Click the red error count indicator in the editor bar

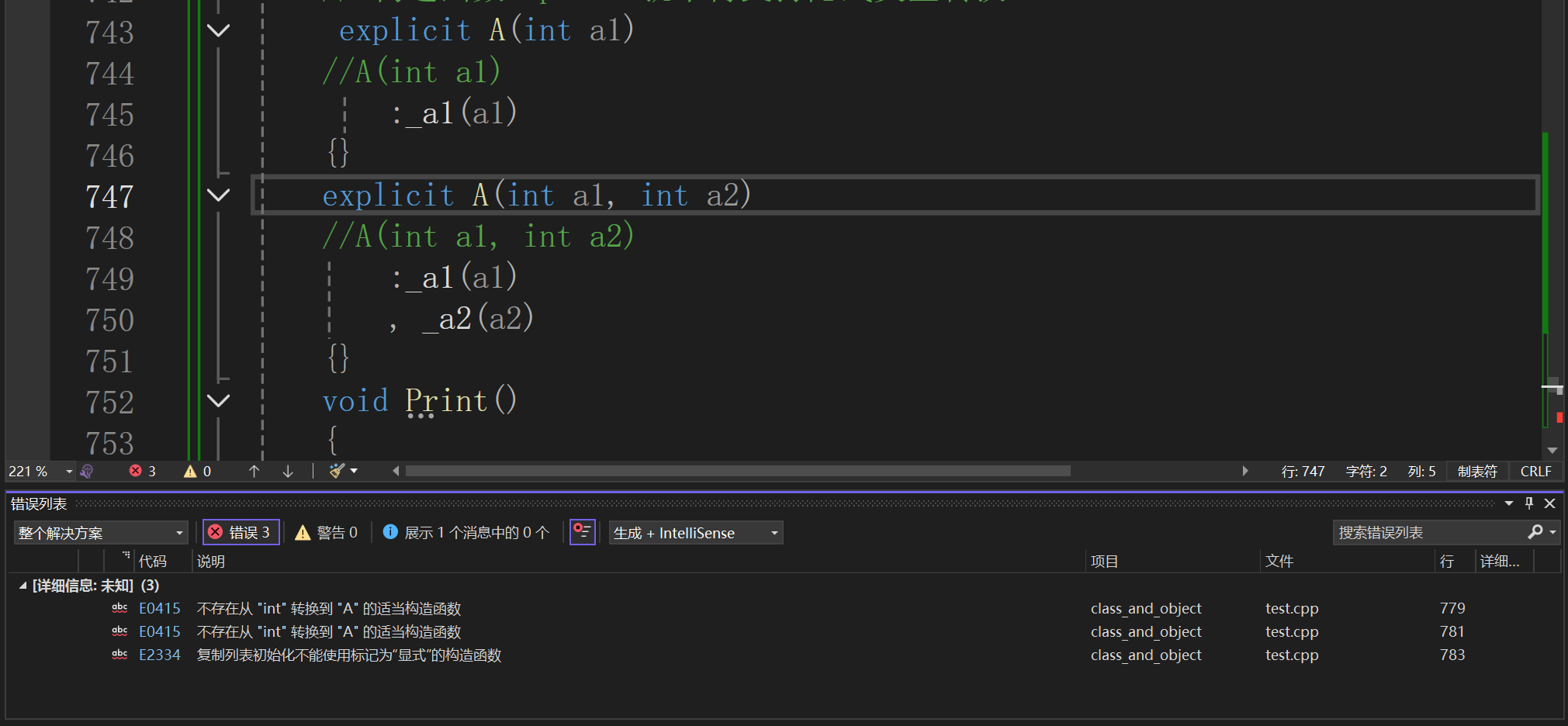coord(143,472)
